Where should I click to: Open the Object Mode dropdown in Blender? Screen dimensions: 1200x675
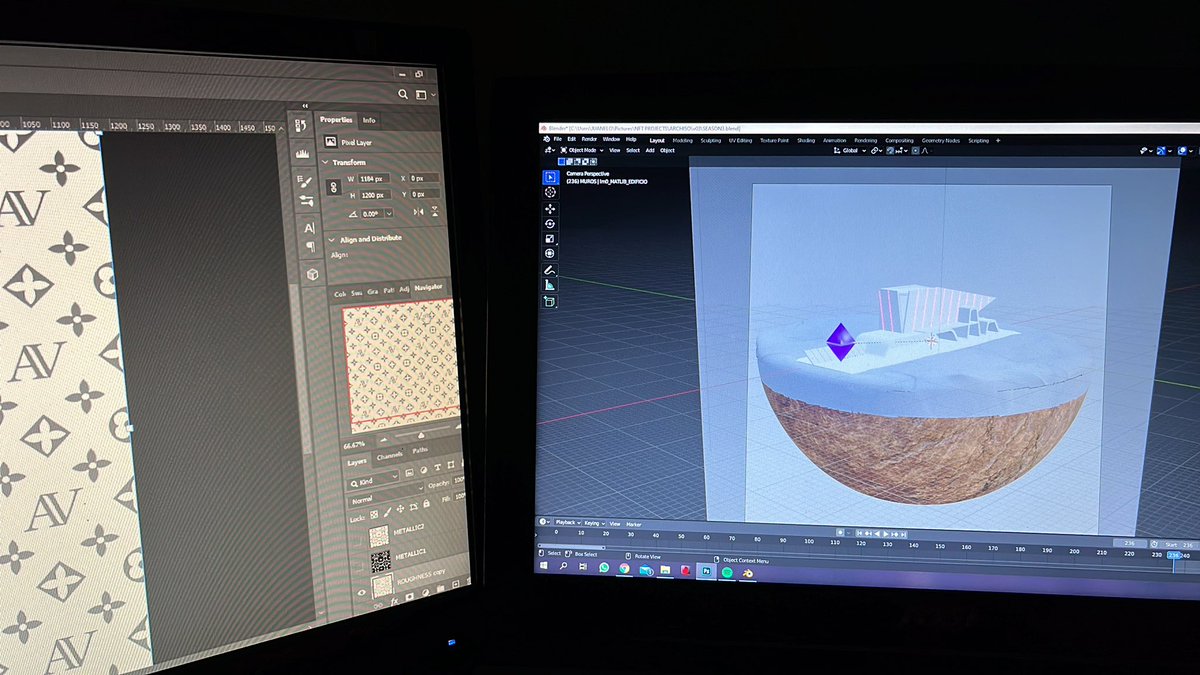click(581, 150)
